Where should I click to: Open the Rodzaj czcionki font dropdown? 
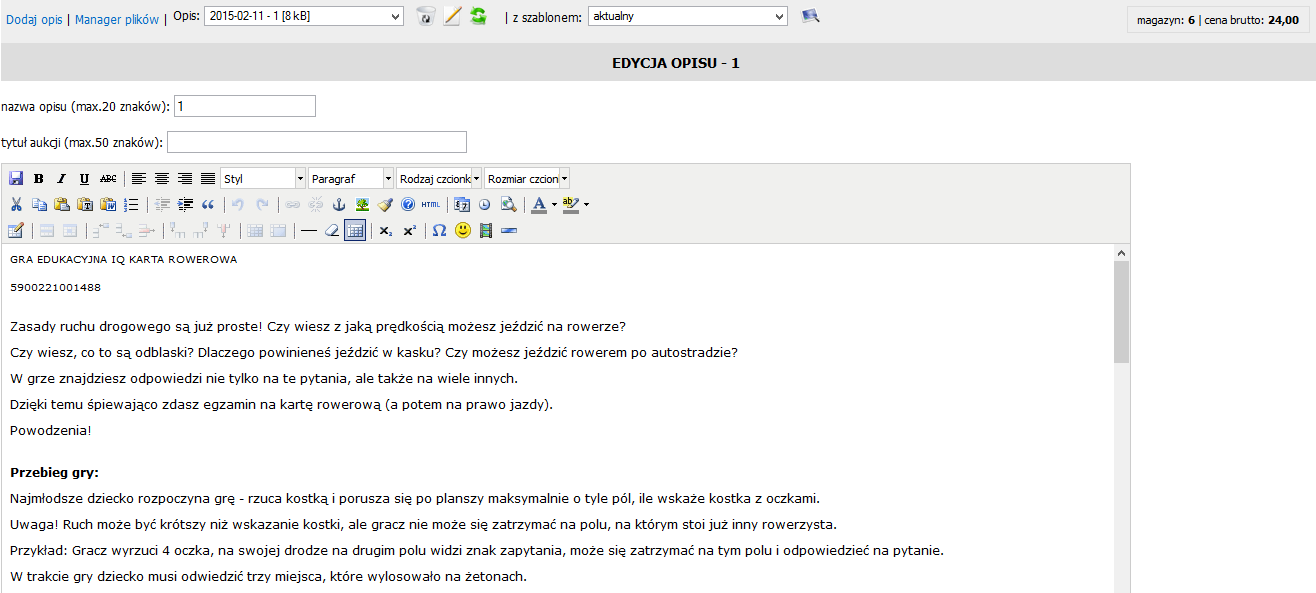click(x=439, y=179)
